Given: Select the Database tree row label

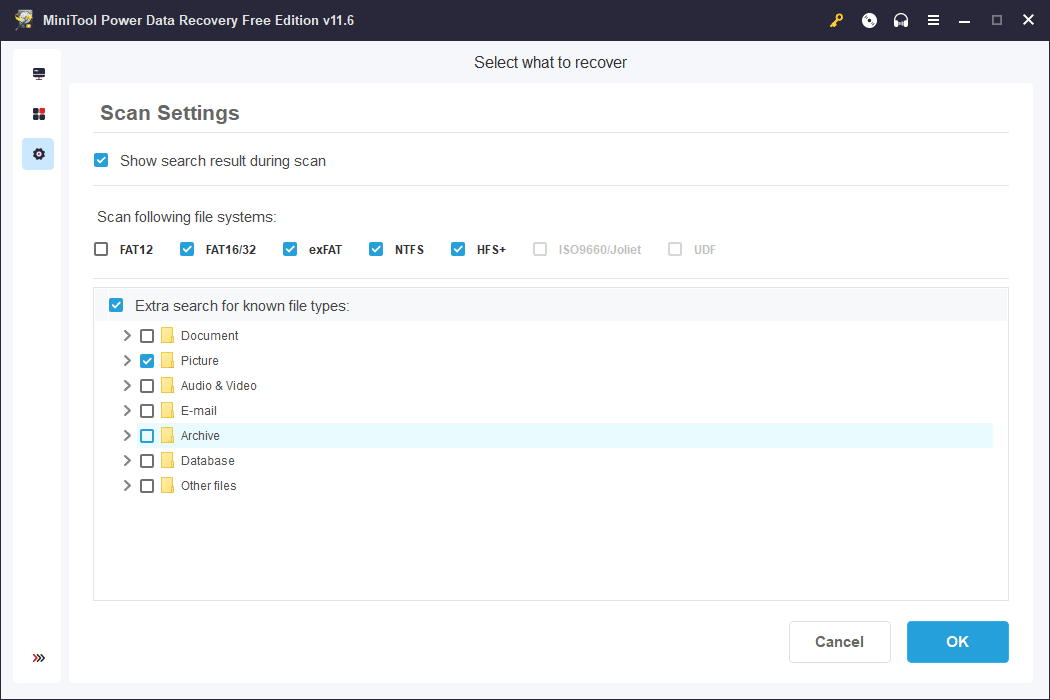Looking at the screenshot, I should [208, 461].
